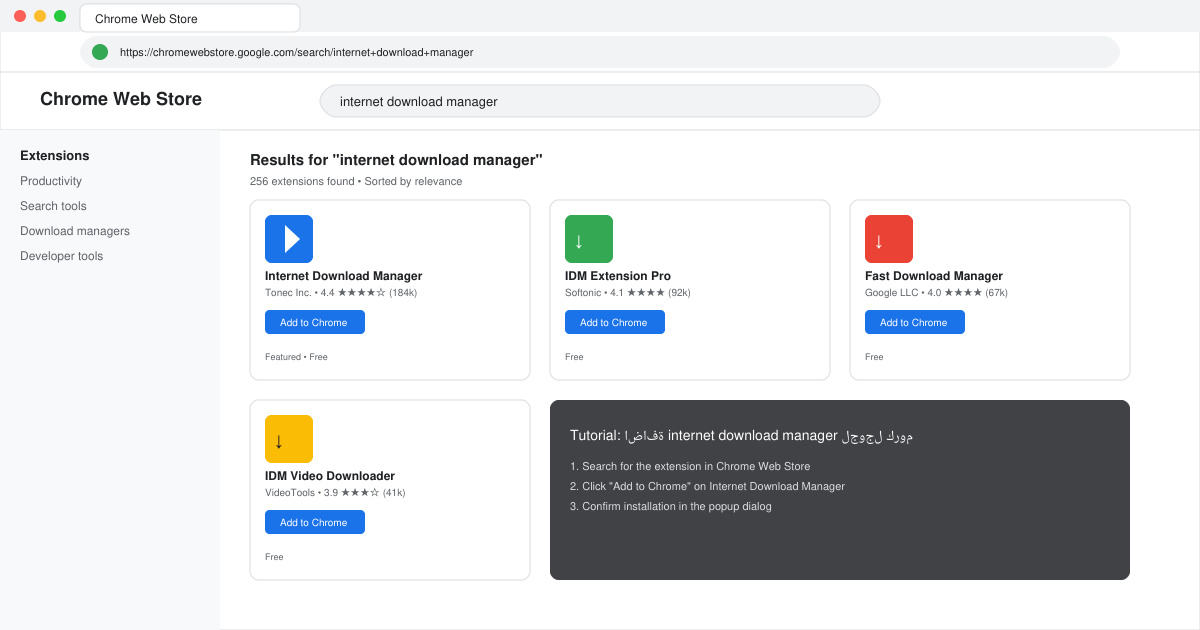1200x630 pixels.
Task: Click the green IDM Extension Pro icon
Action: [x=589, y=239]
